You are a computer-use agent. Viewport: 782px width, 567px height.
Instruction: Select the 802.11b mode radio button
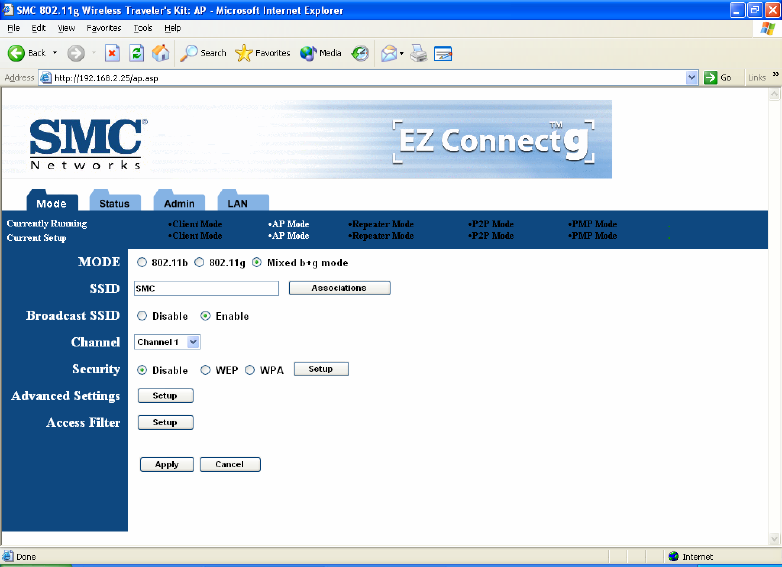142,262
